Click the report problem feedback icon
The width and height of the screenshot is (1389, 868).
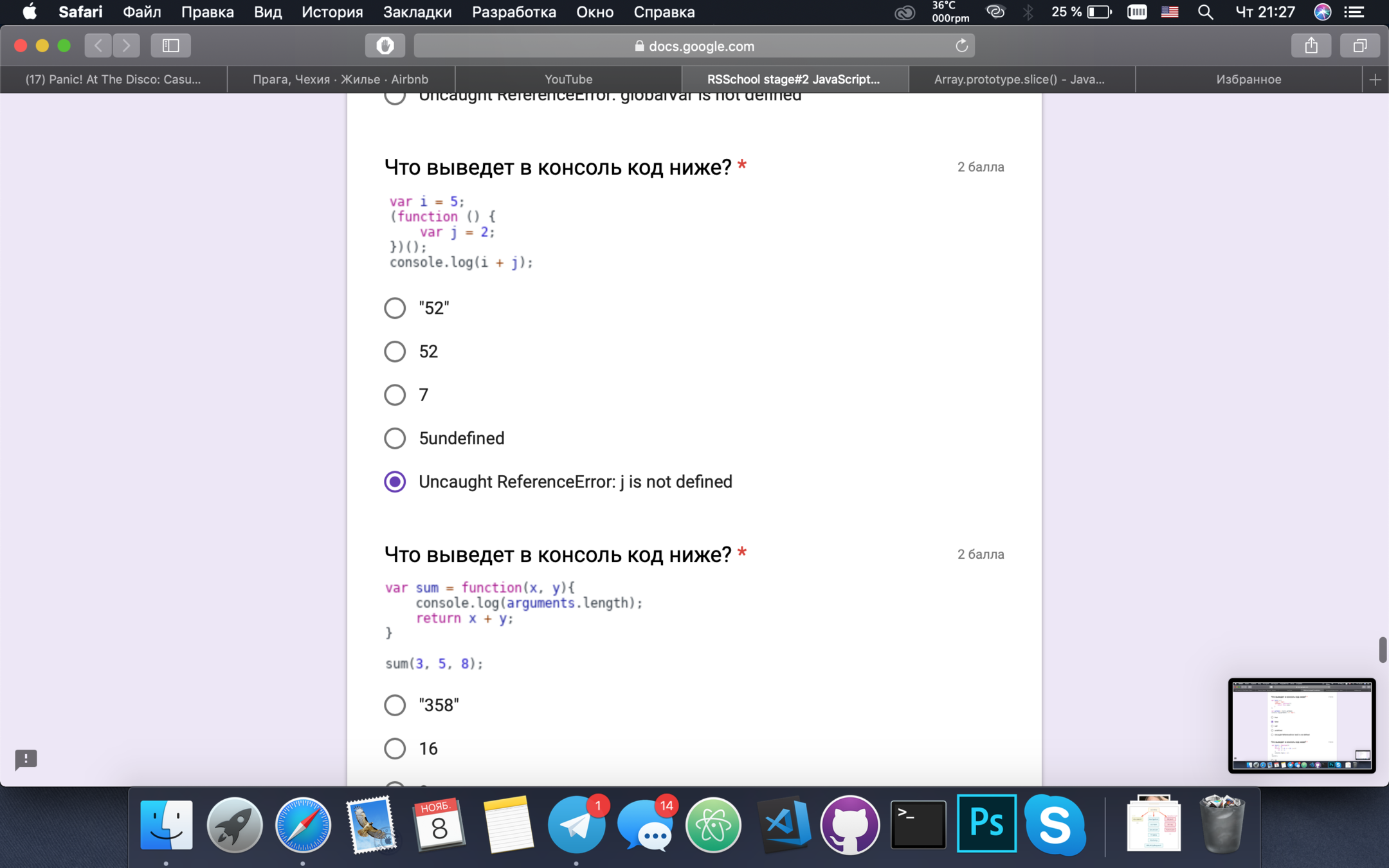coord(26,759)
